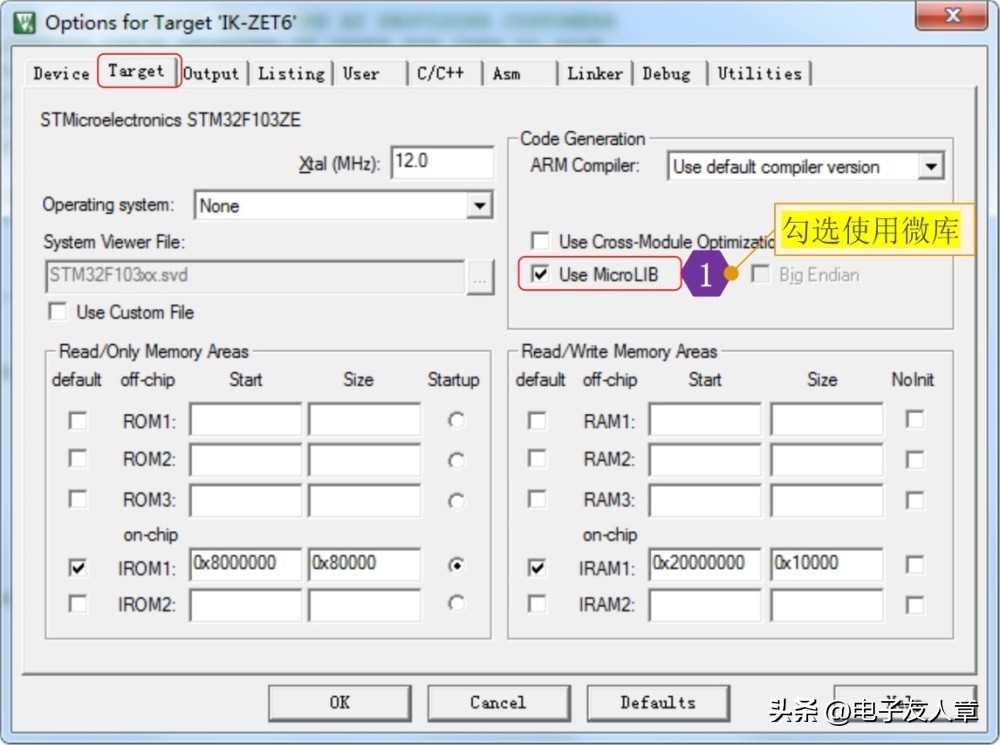Click the browse button for System Viewer File
The height and width of the screenshot is (745, 1000).
click(x=480, y=277)
